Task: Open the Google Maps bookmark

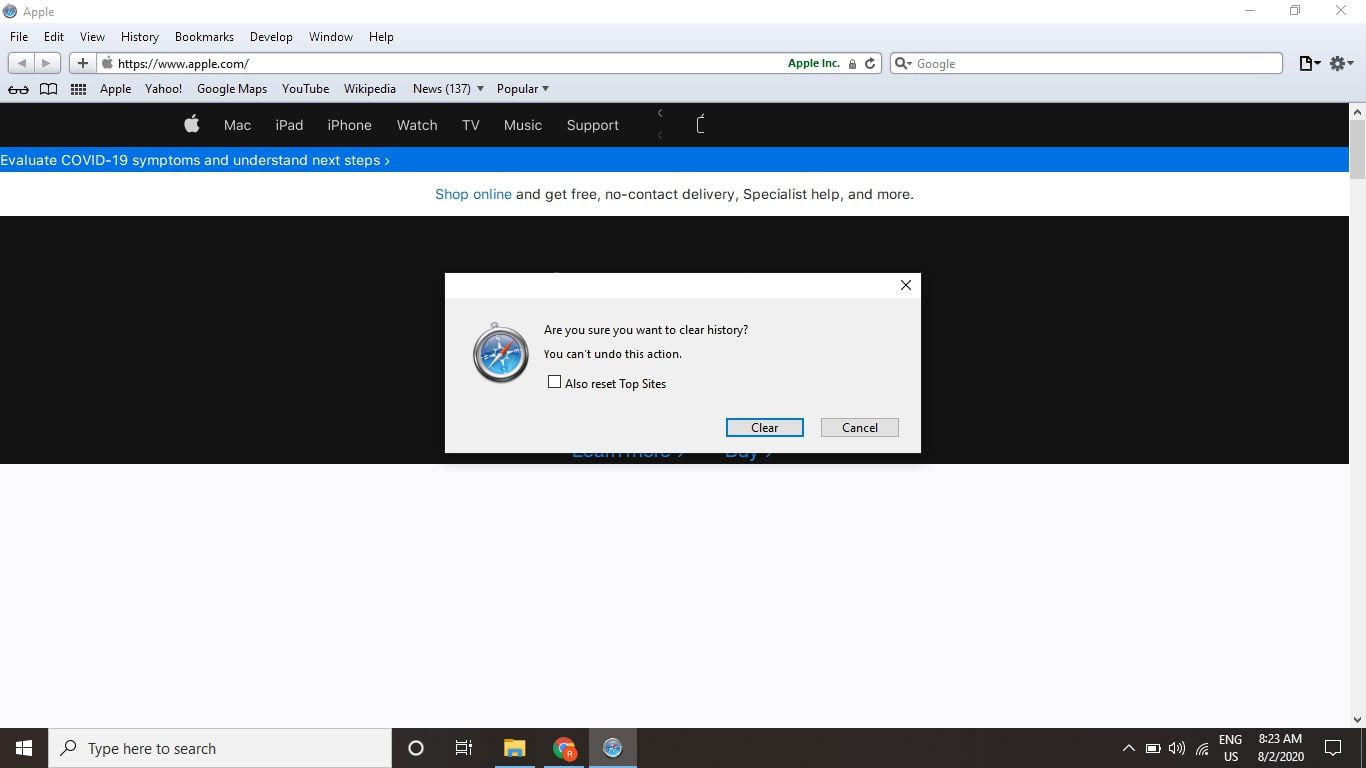Action: [232, 89]
